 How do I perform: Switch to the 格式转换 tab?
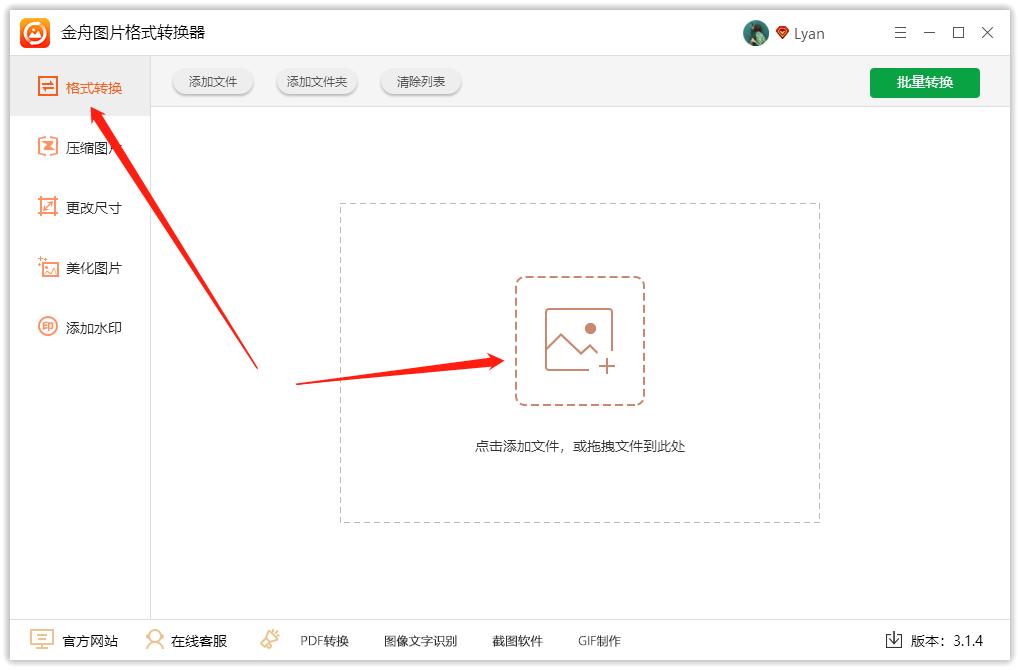click(x=80, y=88)
